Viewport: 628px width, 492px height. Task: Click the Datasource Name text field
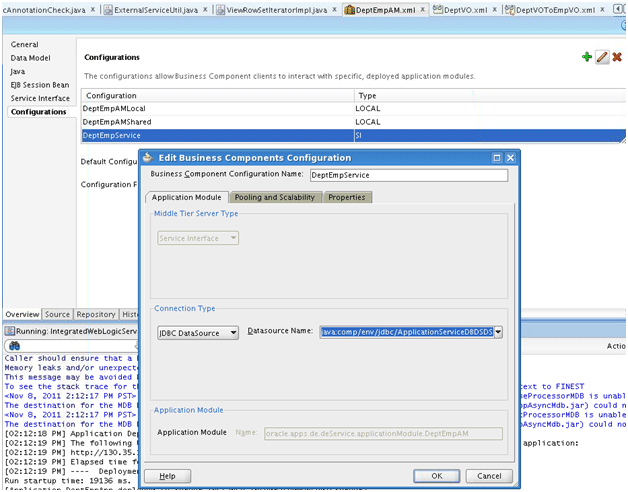pyautogui.click(x=407, y=332)
